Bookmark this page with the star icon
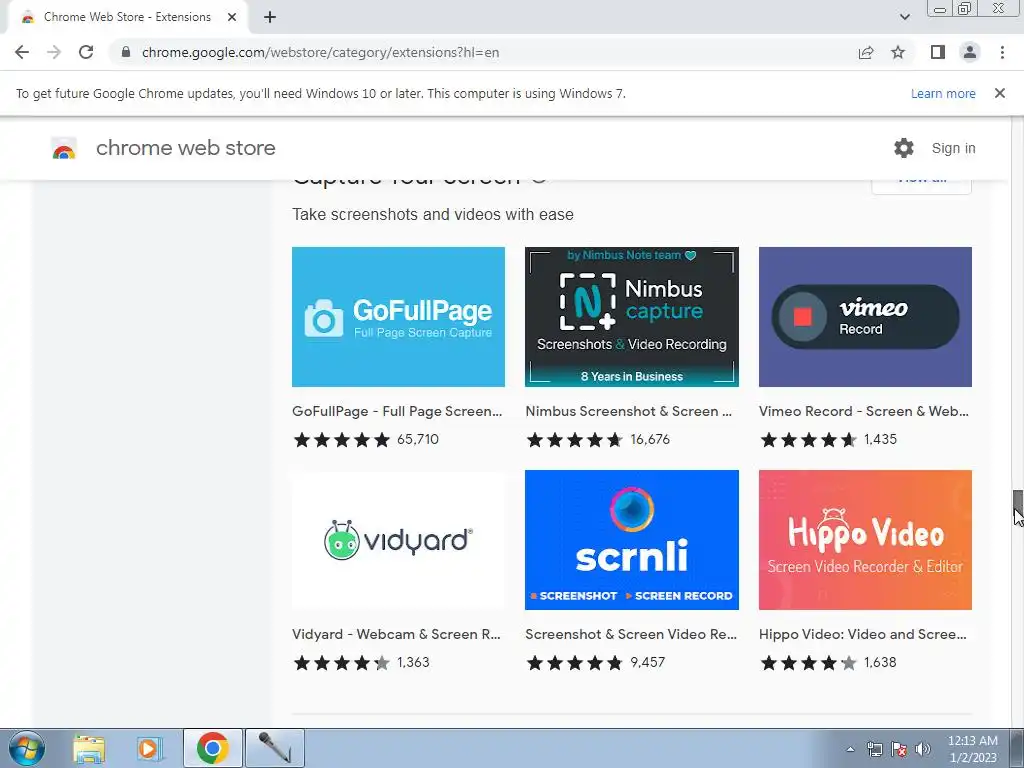This screenshot has height=768, width=1024. coord(898,52)
